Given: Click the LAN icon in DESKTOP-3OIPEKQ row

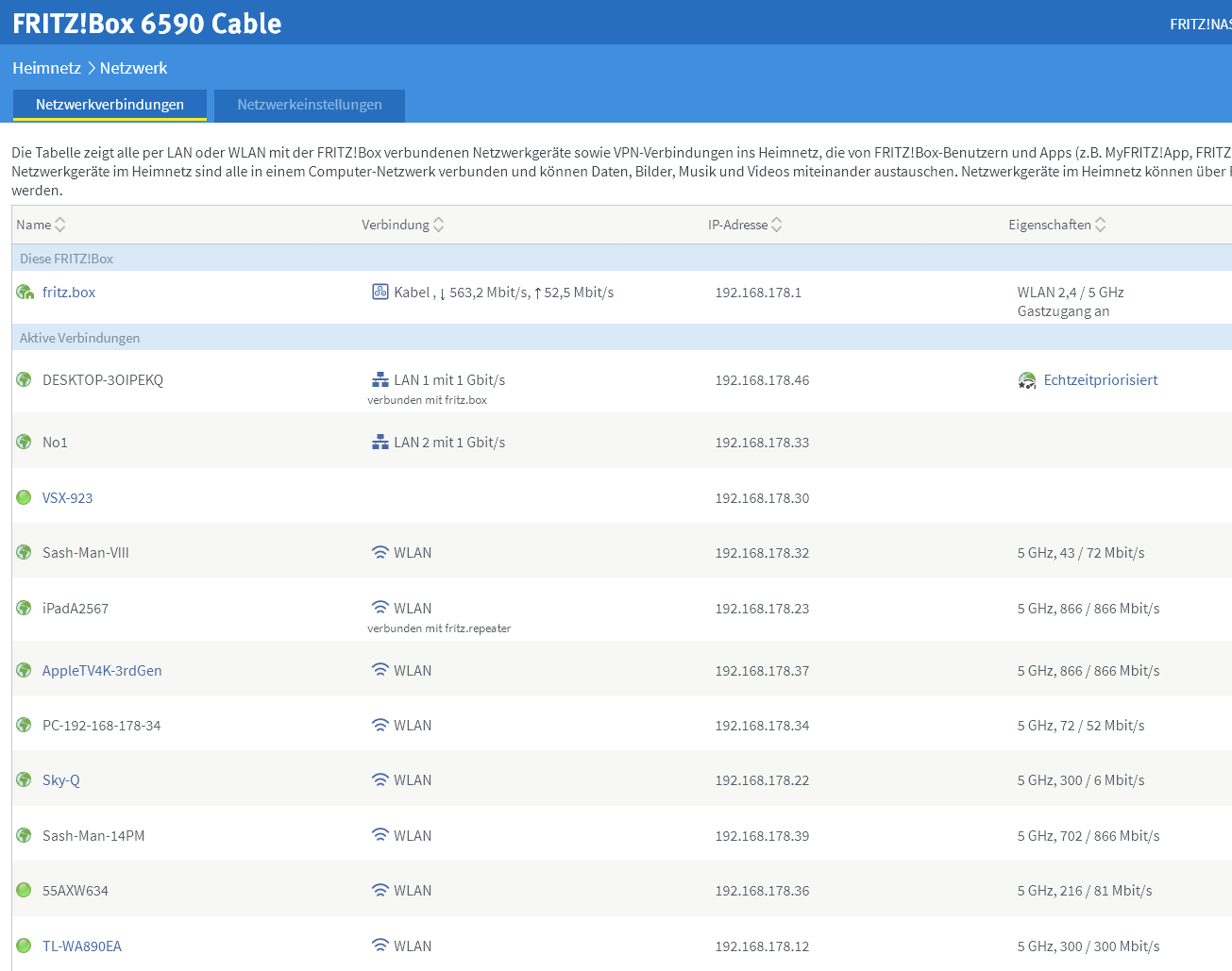Looking at the screenshot, I should pos(380,380).
